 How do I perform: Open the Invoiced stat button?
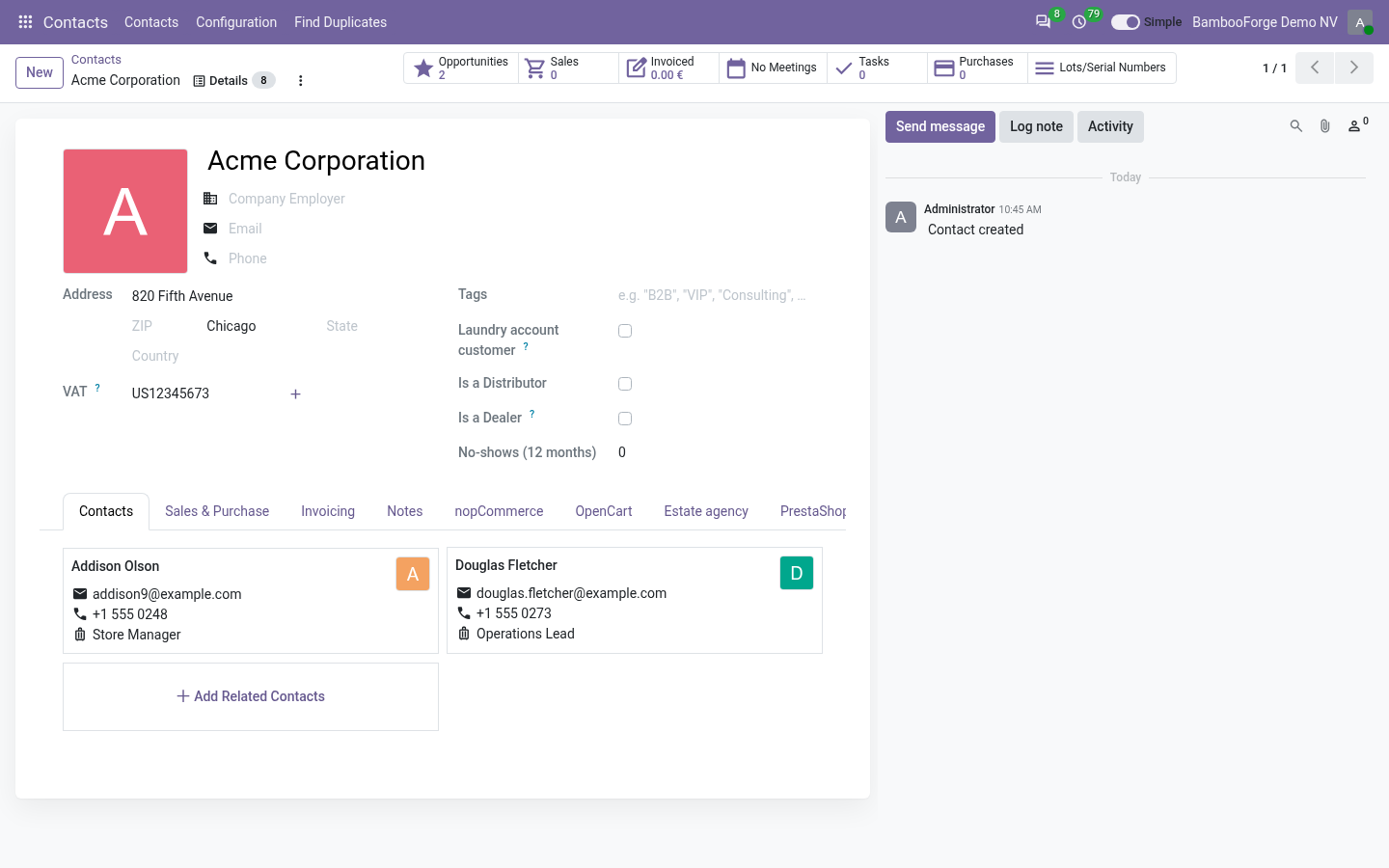click(x=668, y=68)
